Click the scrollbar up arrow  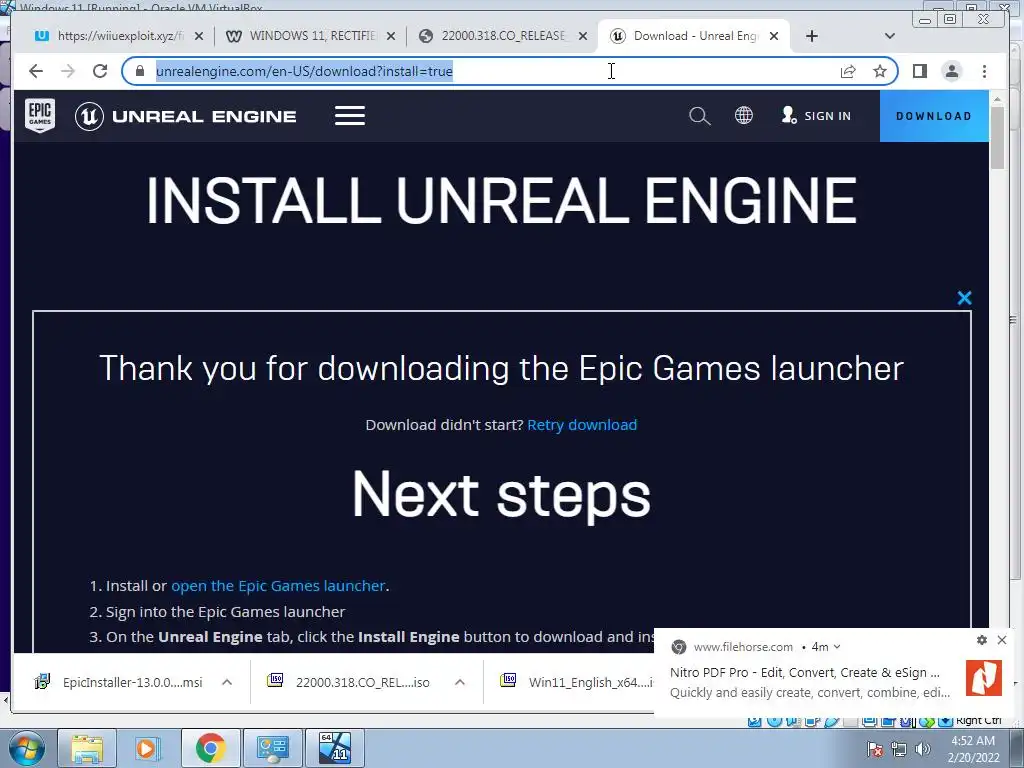[997, 99]
